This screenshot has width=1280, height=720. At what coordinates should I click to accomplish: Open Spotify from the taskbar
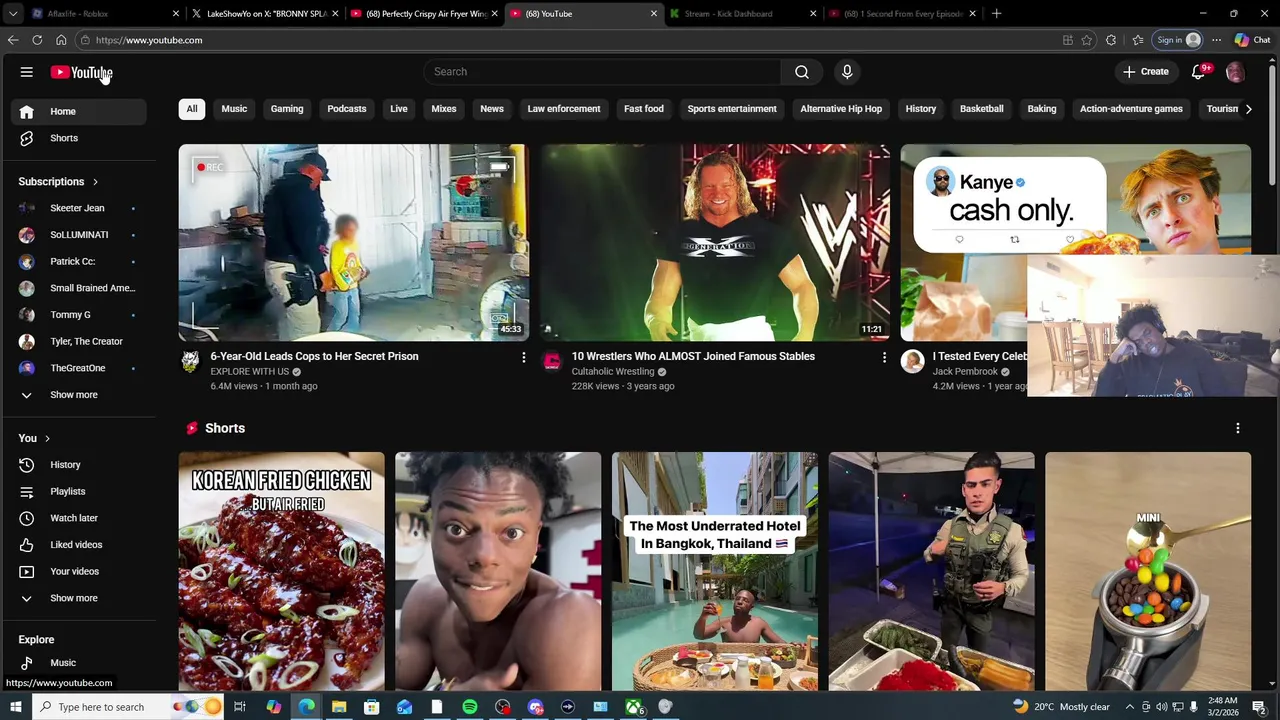click(470, 707)
